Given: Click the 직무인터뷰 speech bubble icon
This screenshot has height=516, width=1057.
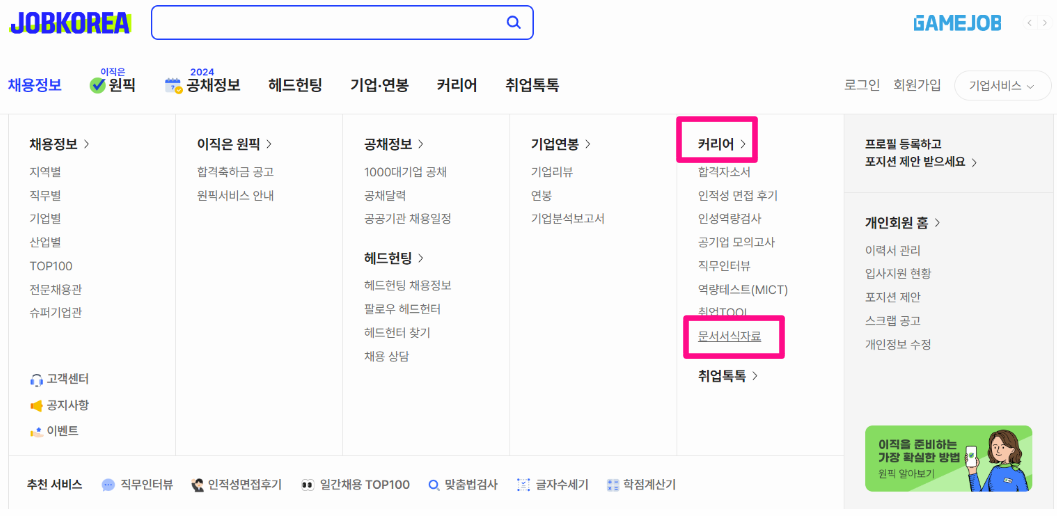Looking at the screenshot, I should coord(109,485).
